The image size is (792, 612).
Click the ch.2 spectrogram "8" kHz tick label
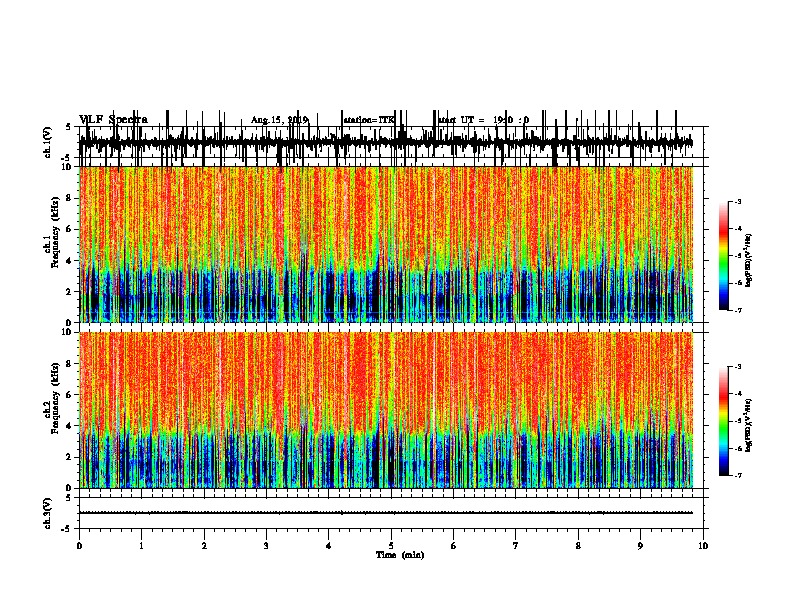coord(70,364)
